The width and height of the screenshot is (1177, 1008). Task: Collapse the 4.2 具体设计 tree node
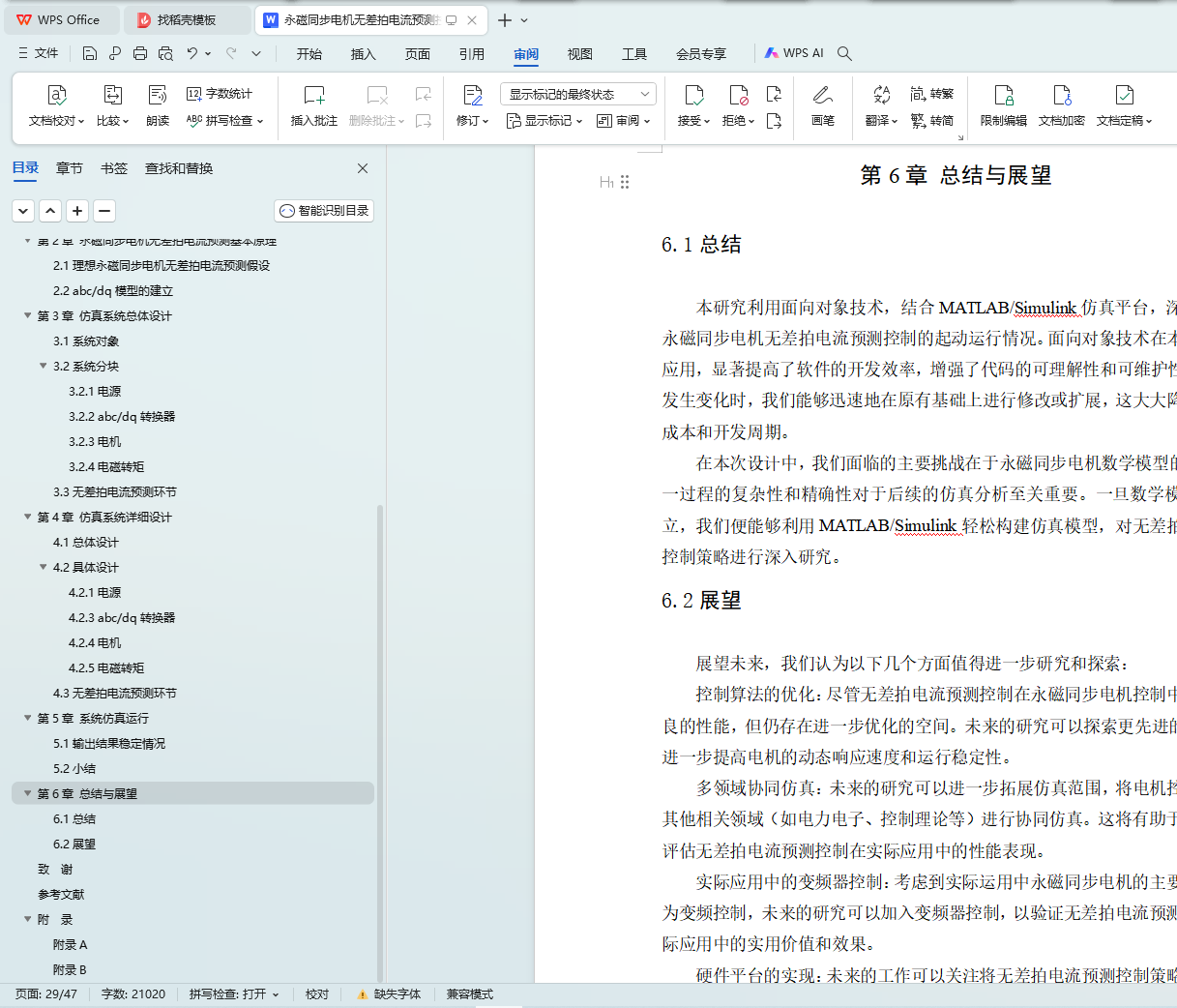tap(43, 567)
